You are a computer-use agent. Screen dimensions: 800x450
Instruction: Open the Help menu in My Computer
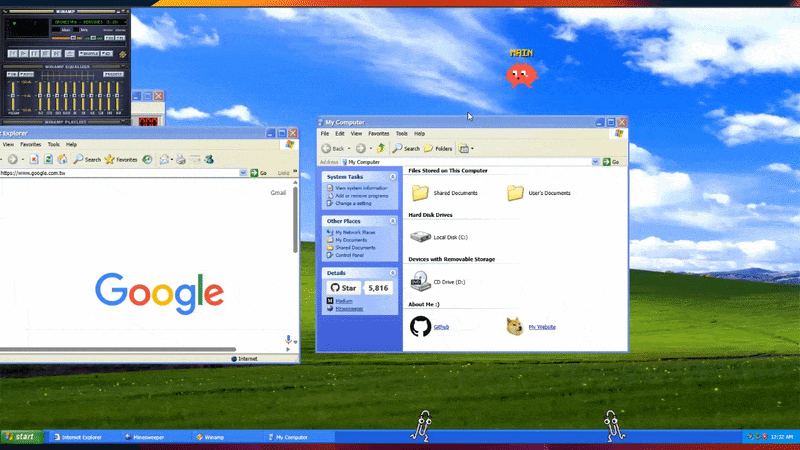point(419,134)
